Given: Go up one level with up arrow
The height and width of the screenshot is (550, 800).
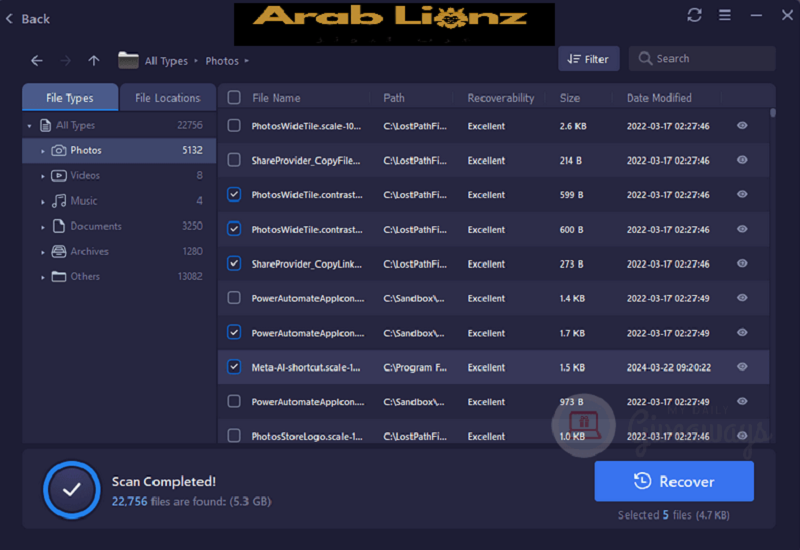Looking at the screenshot, I should click(x=93, y=61).
